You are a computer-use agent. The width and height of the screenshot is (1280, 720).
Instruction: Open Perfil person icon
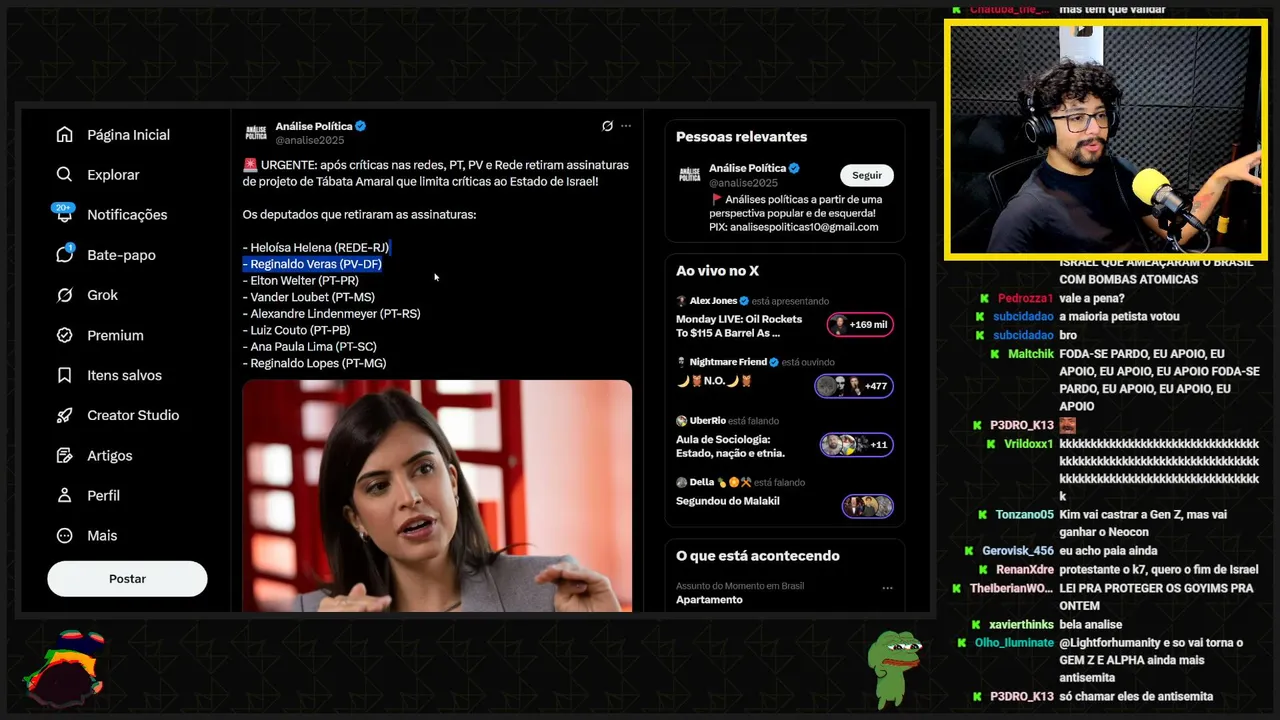tap(65, 495)
